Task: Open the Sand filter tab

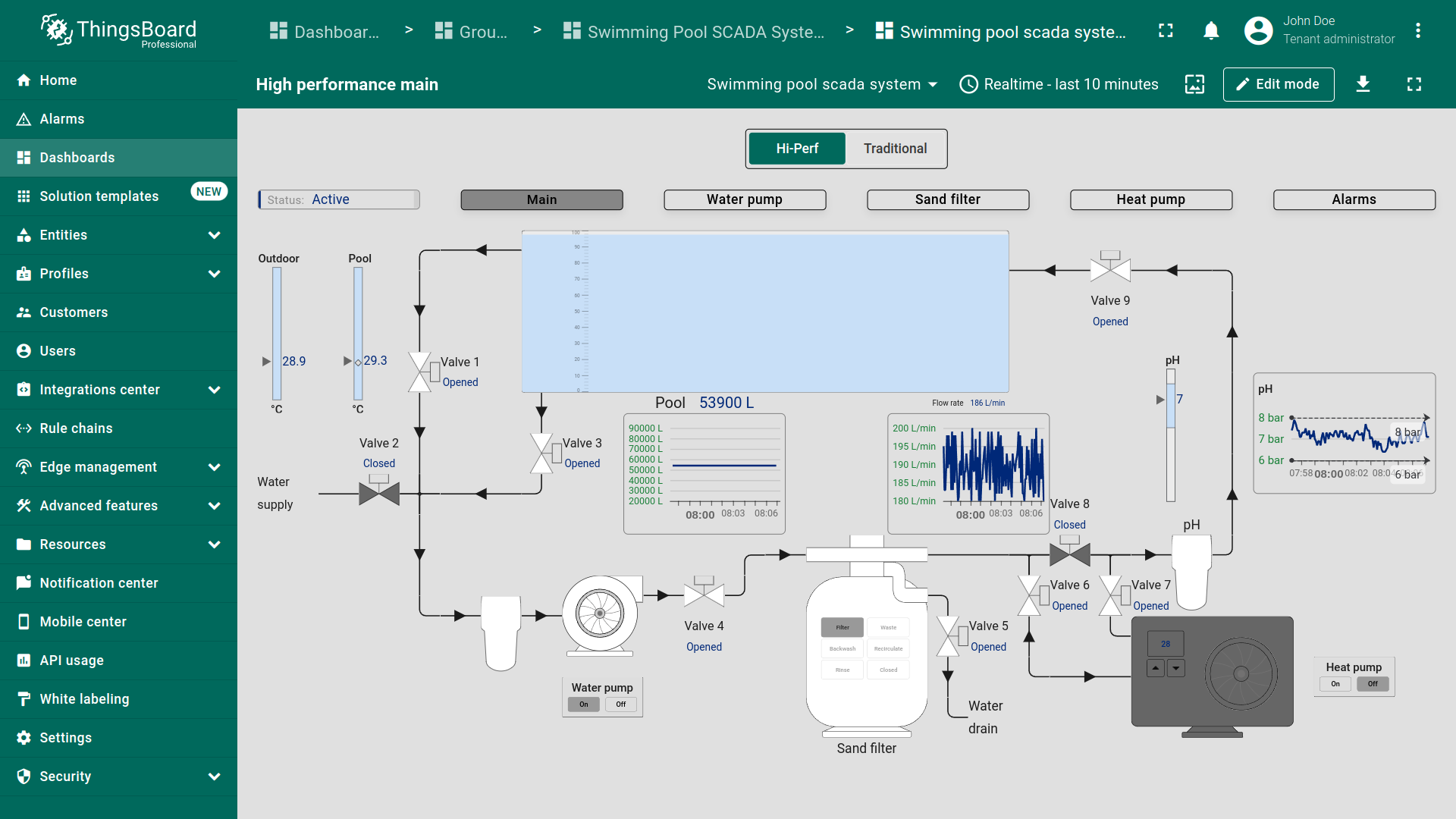Action: pyautogui.click(x=947, y=199)
